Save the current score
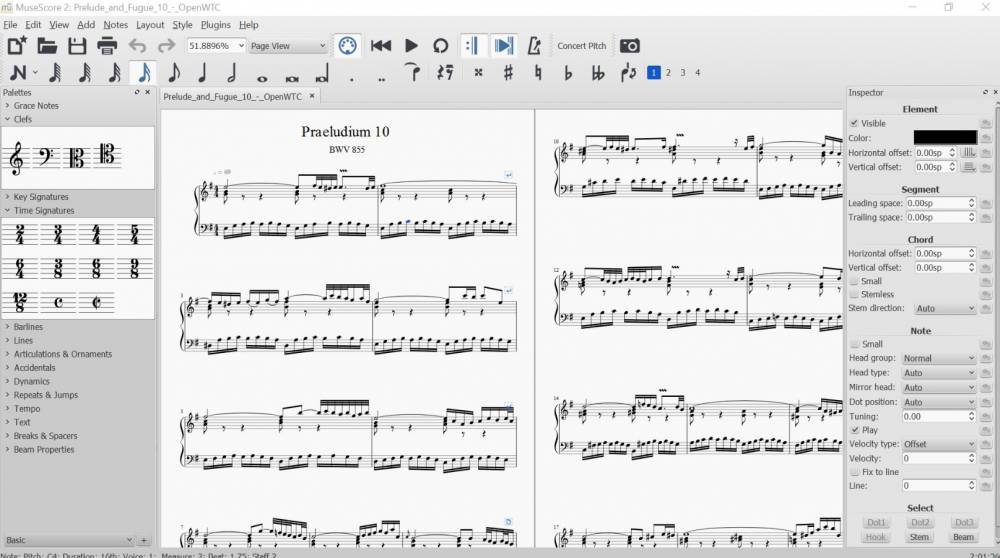 [77, 46]
